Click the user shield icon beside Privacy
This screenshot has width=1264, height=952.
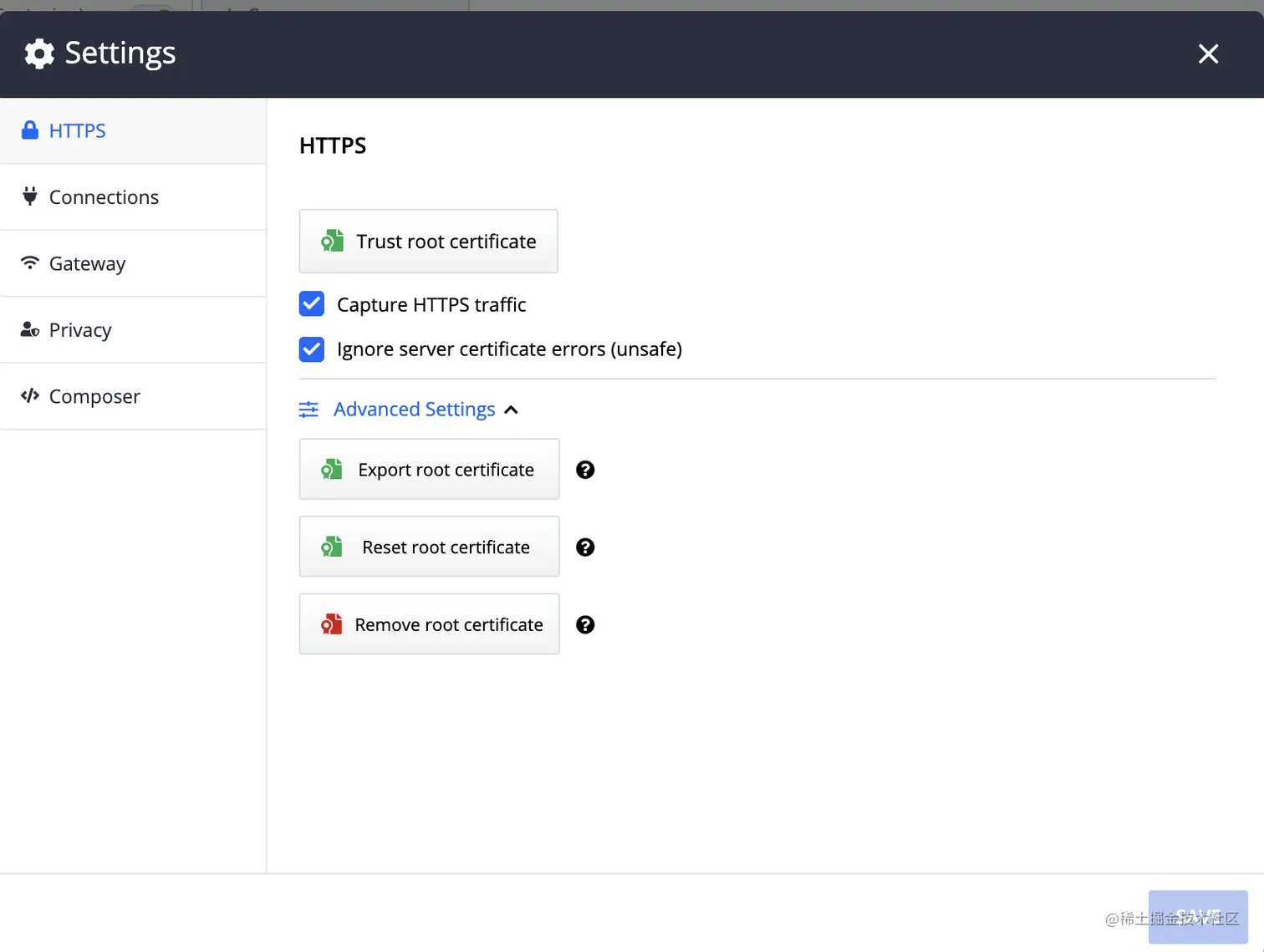click(x=30, y=329)
